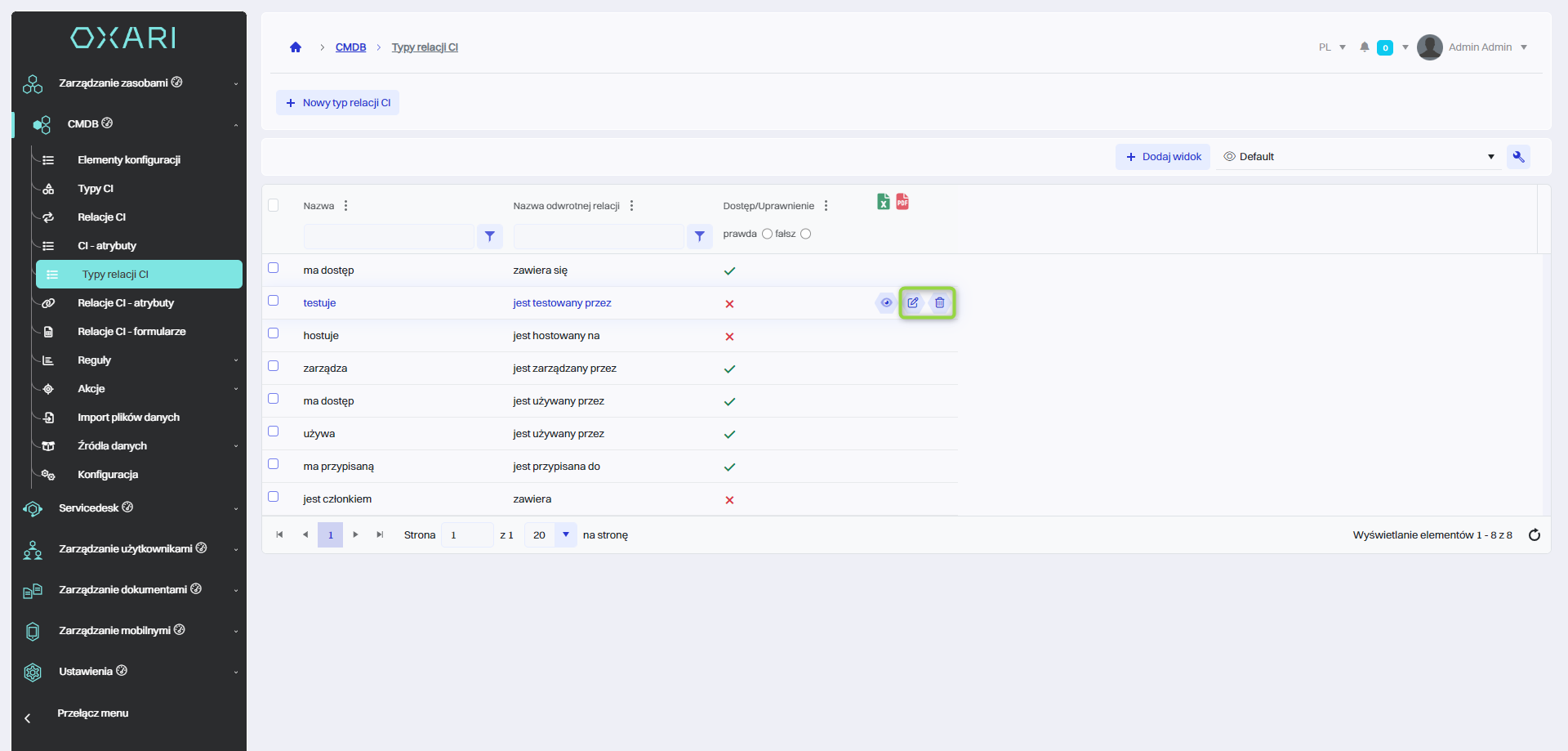Select checkbox for 'hostuje' row
This screenshot has width=1568, height=751.
click(x=274, y=333)
